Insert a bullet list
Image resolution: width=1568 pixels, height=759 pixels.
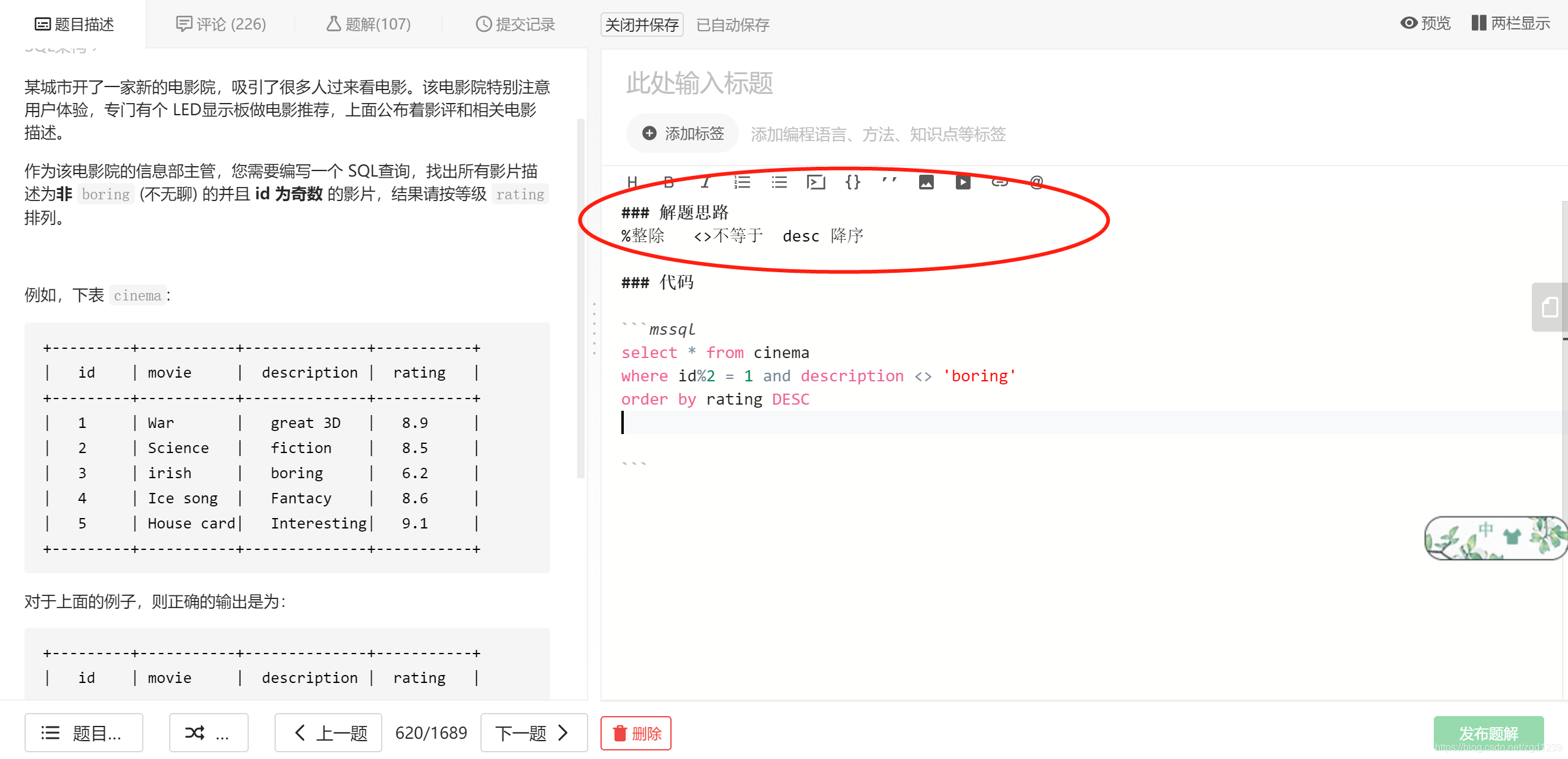click(778, 181)
